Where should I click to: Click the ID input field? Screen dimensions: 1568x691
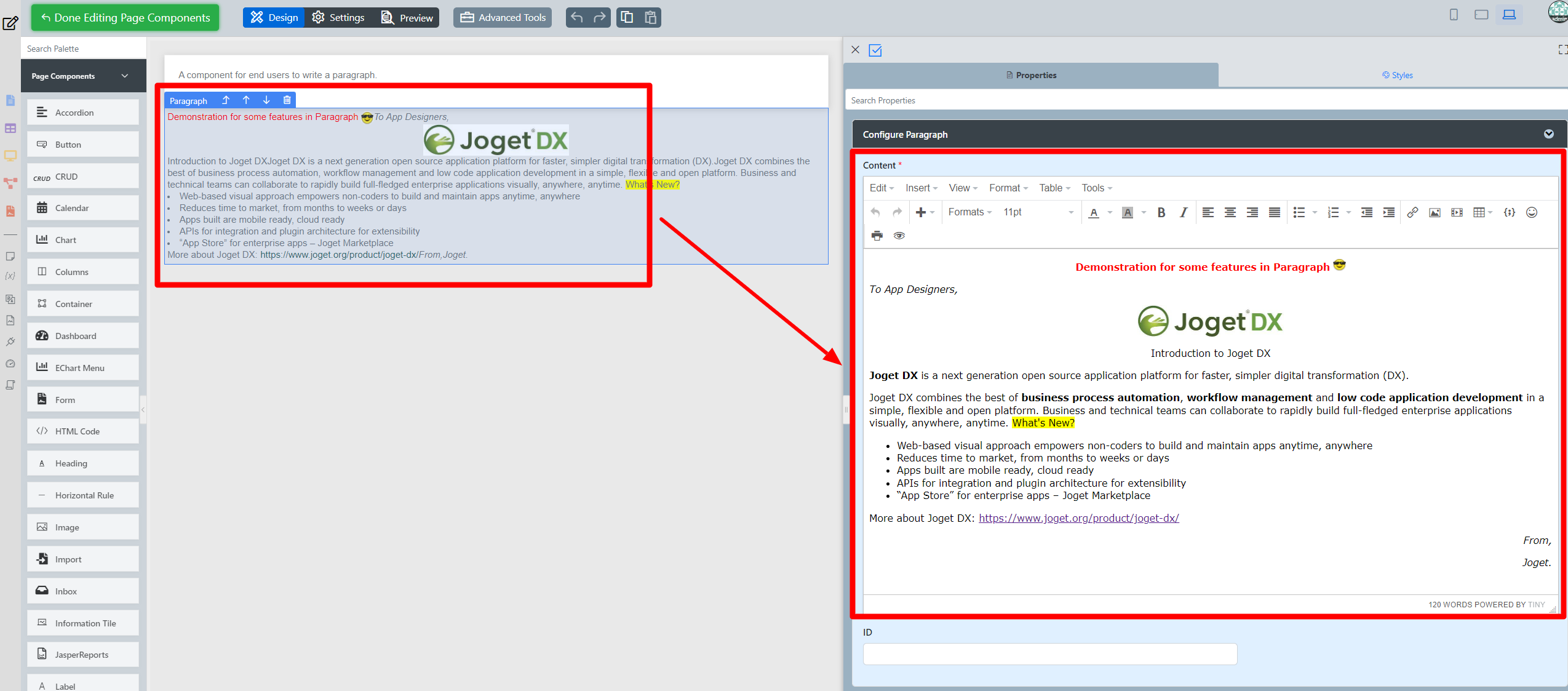[1049, 654]
